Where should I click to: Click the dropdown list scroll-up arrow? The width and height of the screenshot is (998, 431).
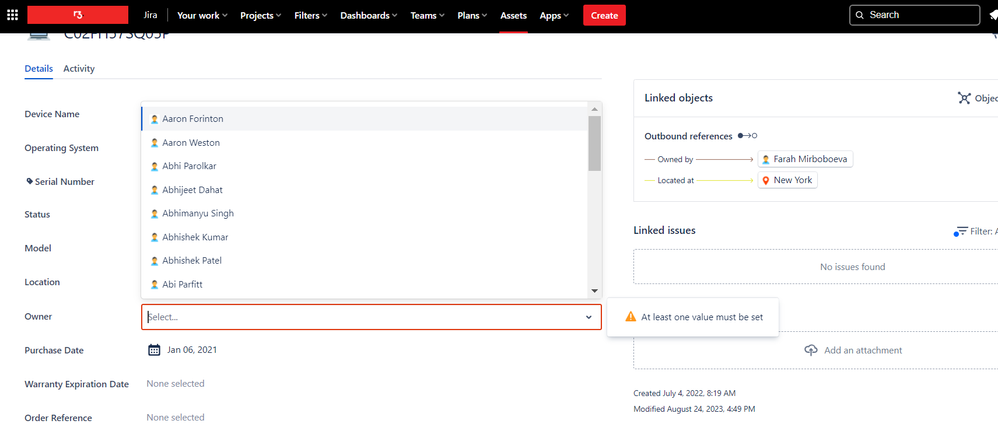coord(594,109)
